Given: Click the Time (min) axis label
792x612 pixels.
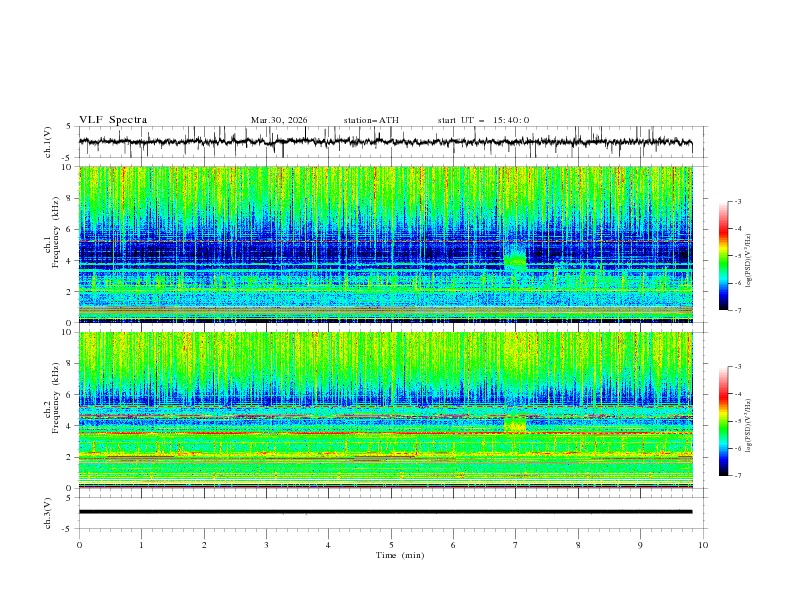Looking at the screenshot, I should 400,555.
